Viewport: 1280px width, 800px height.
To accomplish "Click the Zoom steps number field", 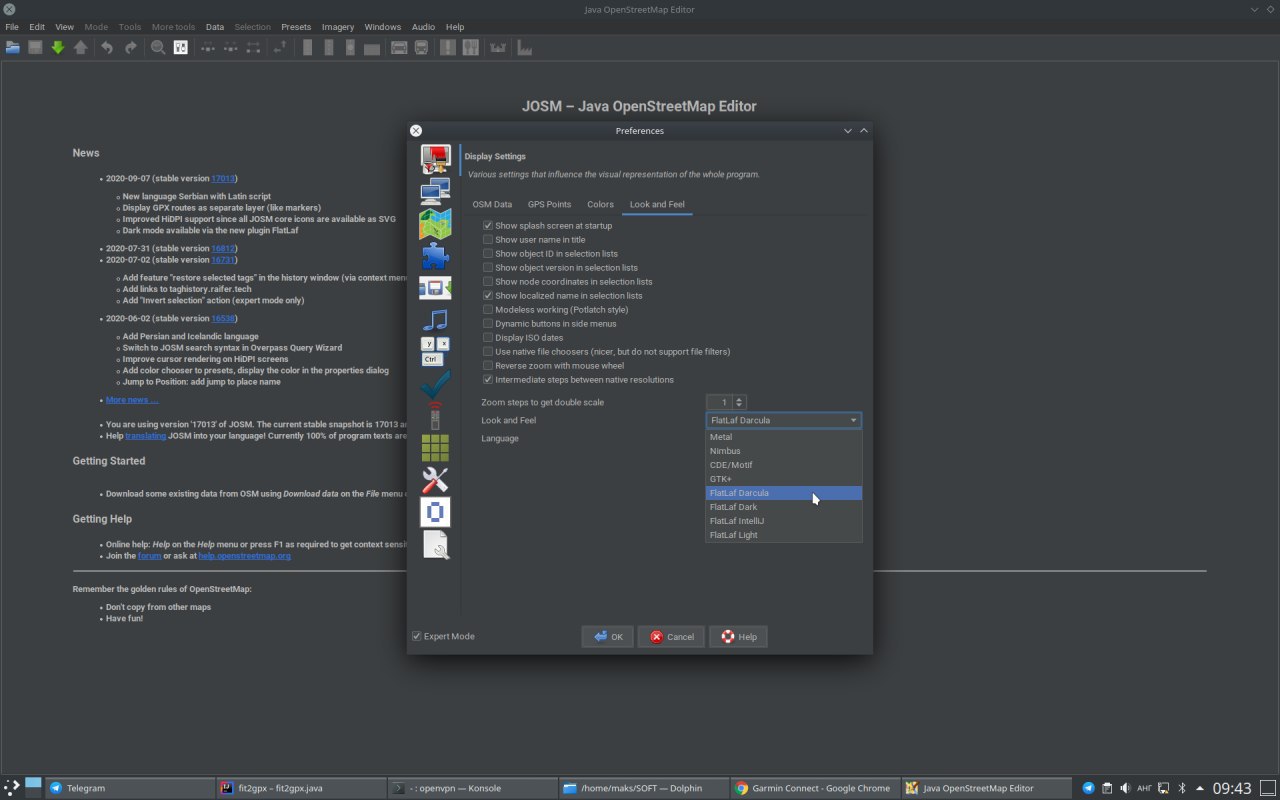I will [720, 402].
